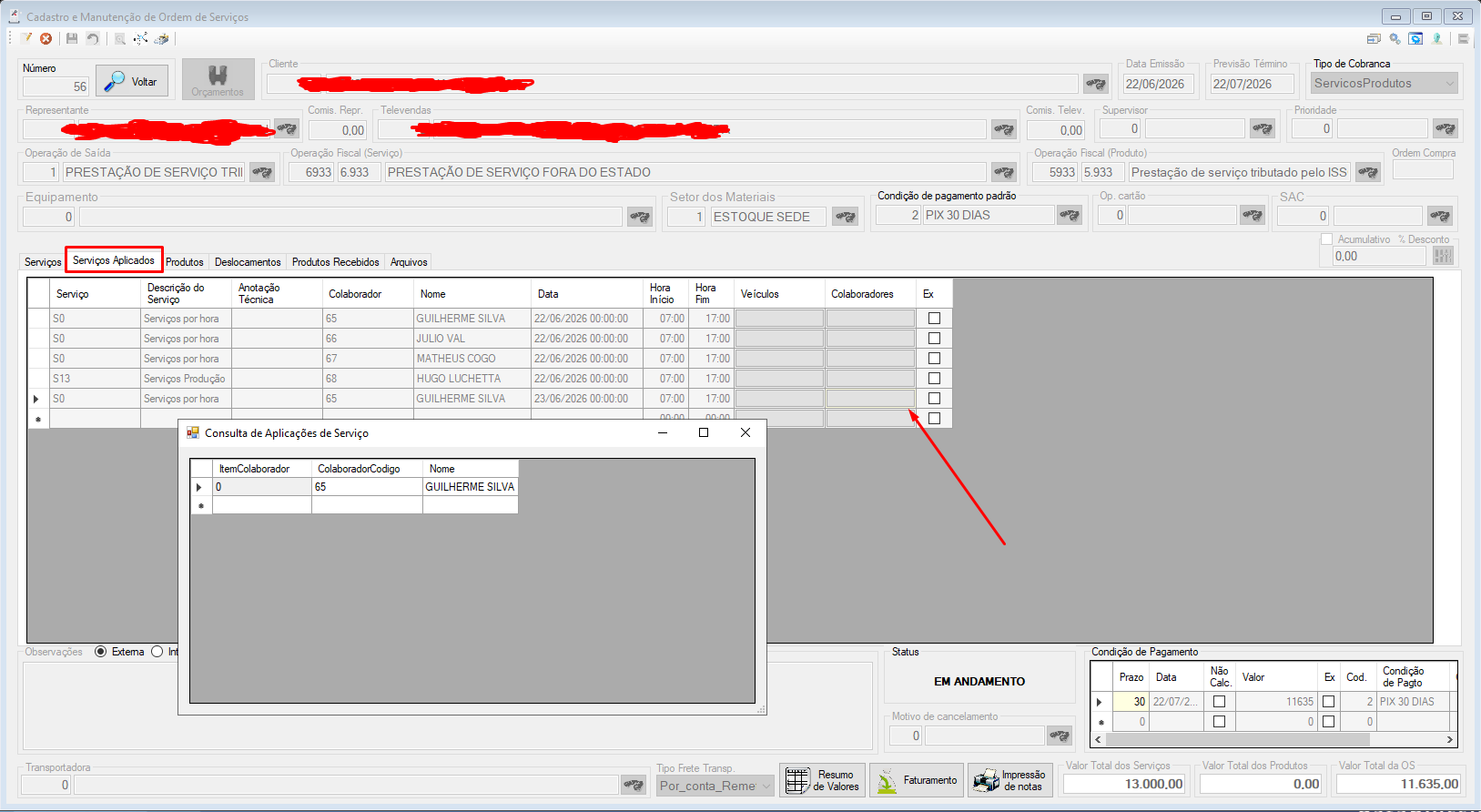The width and height of the screenshot is (1481, 812).
Task: Click the Faturamento button
Action: pos(918,780)
